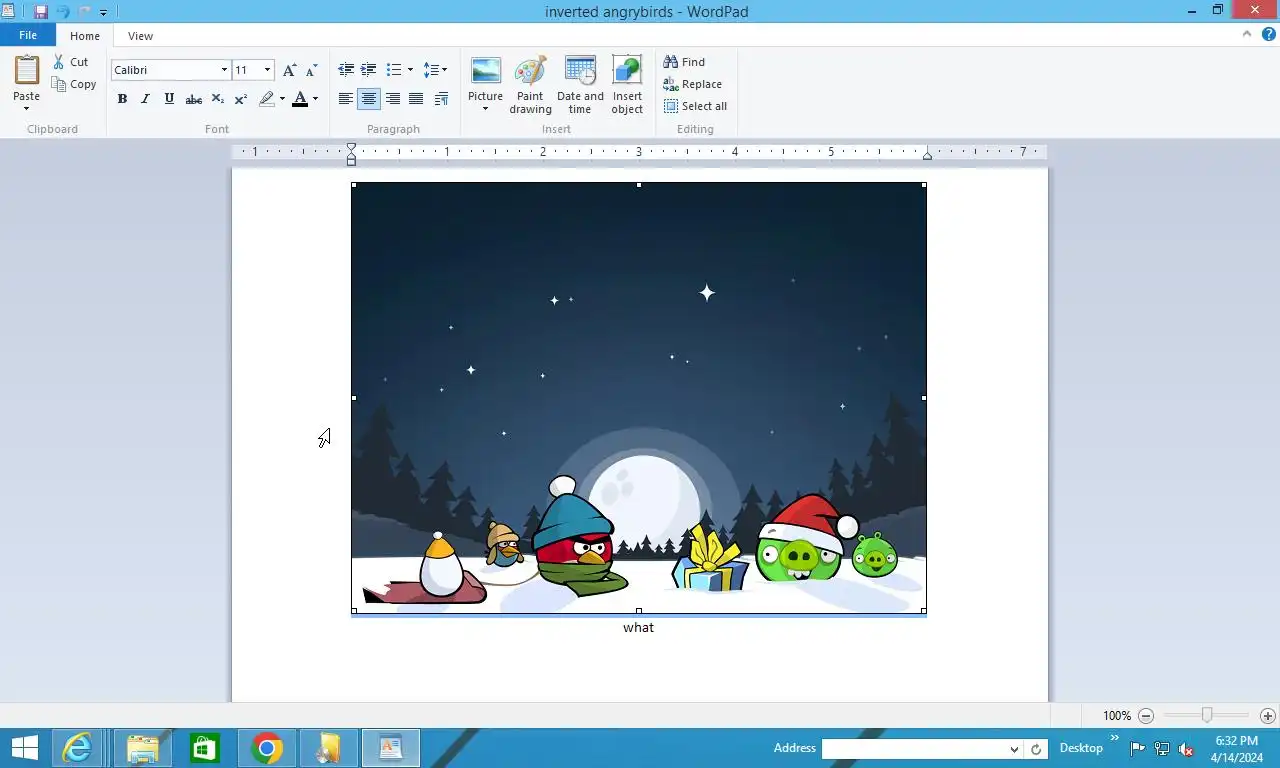The image size is (1280, 768).
Task: Toggle Subscript formatting
Action: [217, 99]
